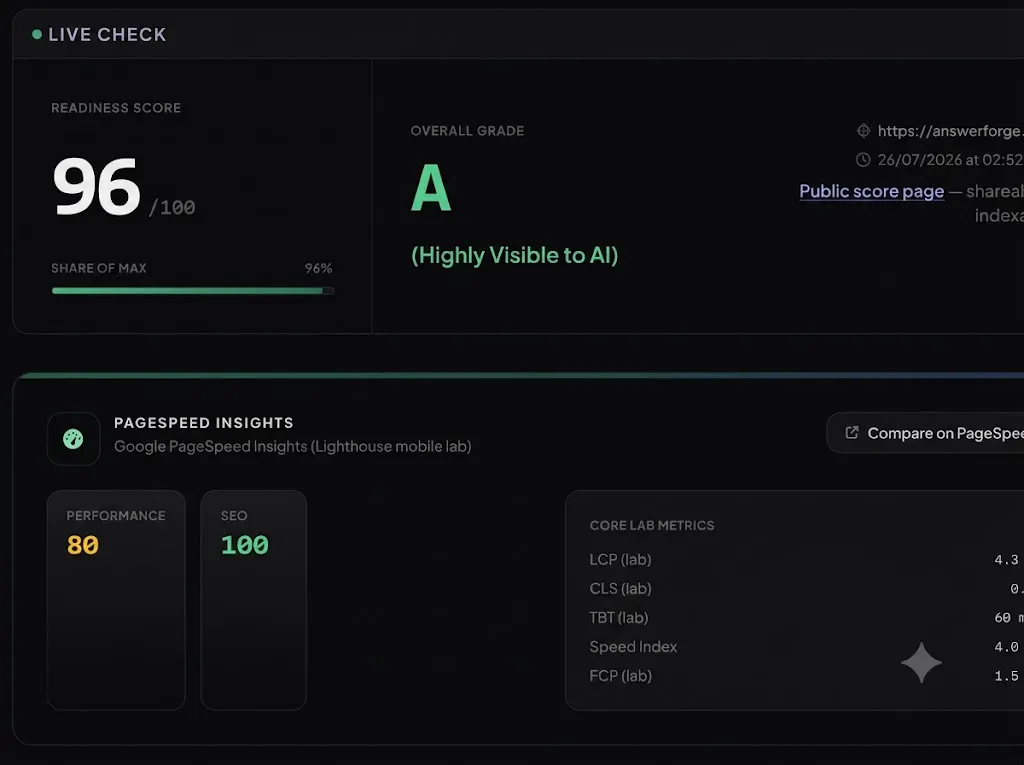The width and height of the screenshot is (1024, 765).
Task: Click the overall grade A letter
Action: pos(431,187)
